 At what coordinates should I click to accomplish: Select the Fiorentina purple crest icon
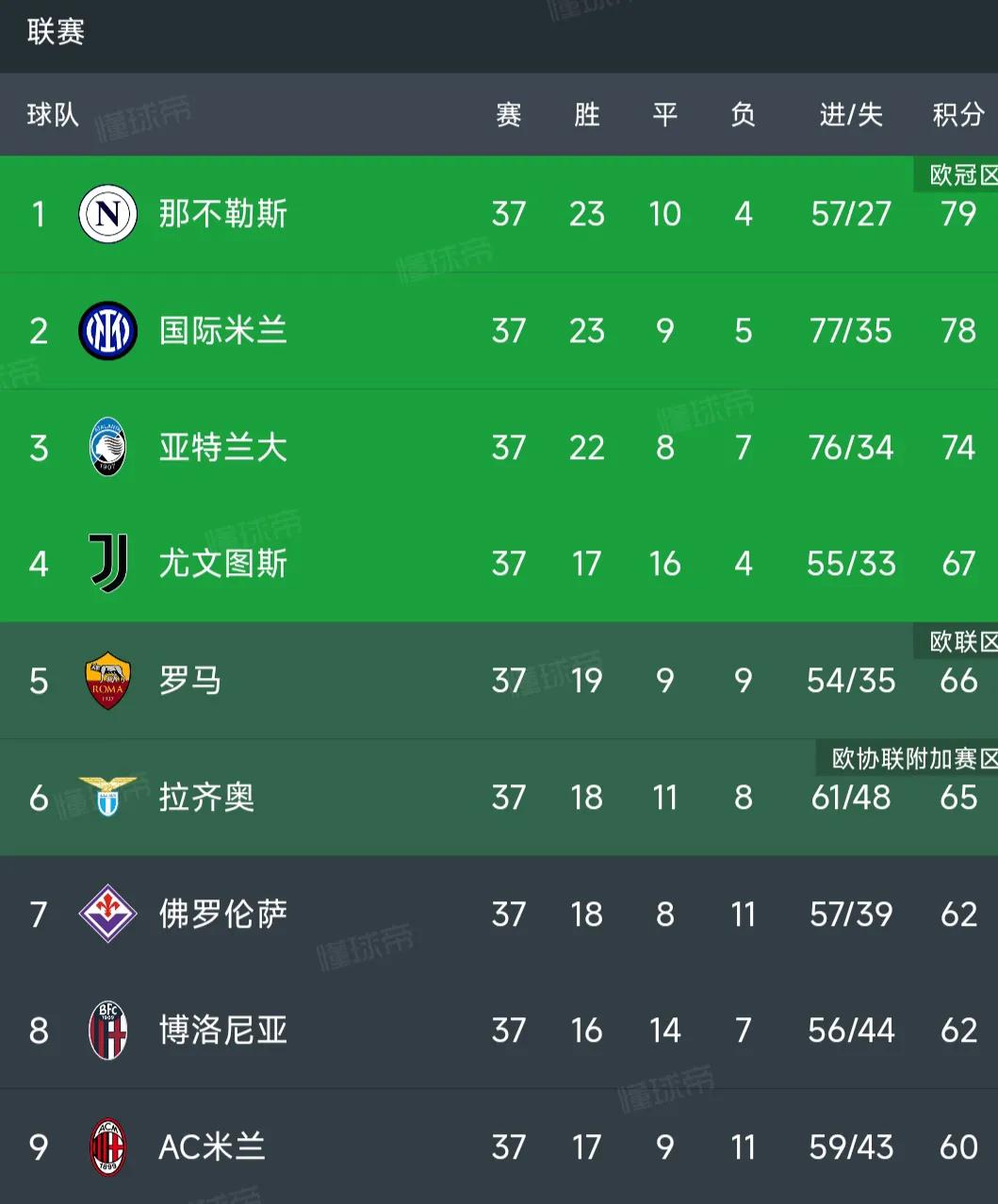click(107, 914)
